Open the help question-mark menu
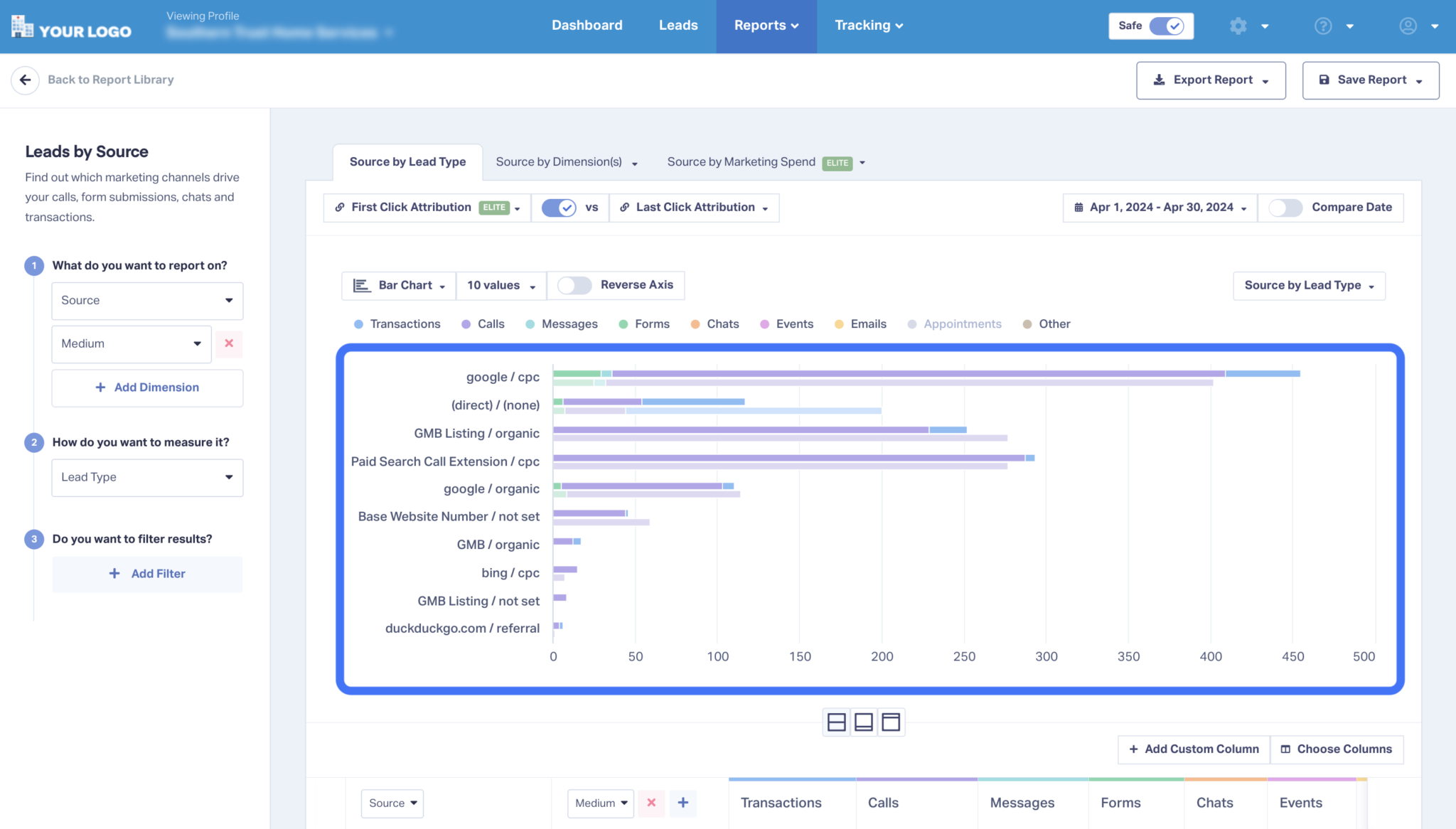1456x829 pixels. click(1322, 26)
